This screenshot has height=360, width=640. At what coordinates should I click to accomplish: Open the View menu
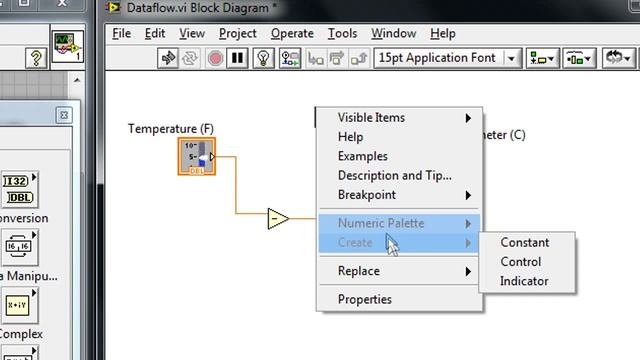pyautogui.click(x=192, y=33)
